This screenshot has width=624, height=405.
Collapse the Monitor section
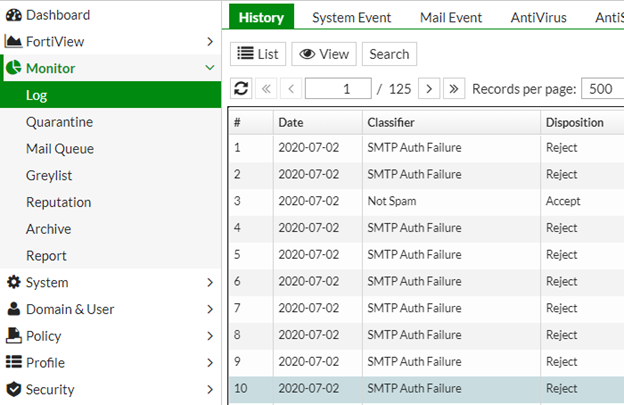(209, 69)
